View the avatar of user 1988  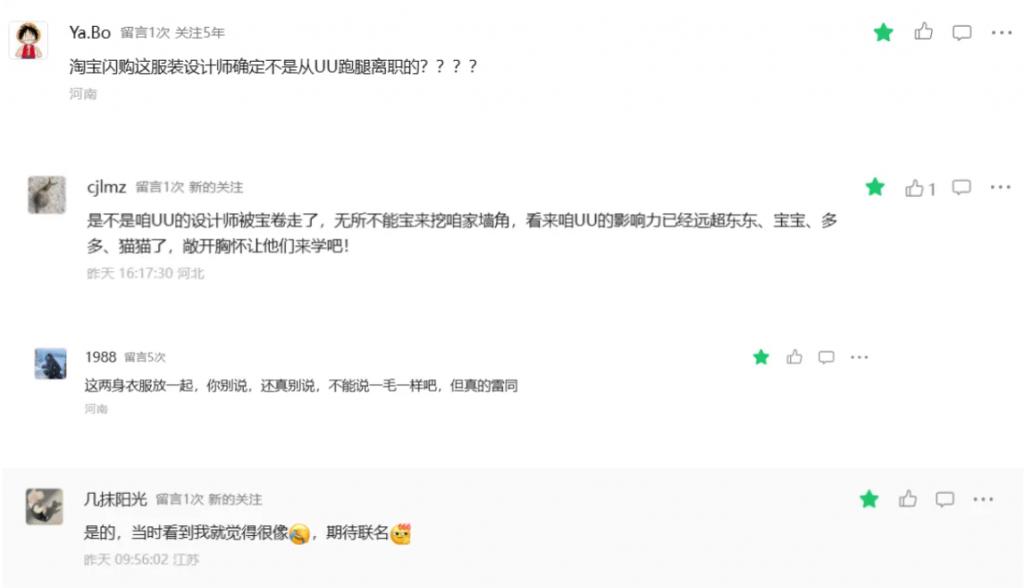(x=50, y=364)
